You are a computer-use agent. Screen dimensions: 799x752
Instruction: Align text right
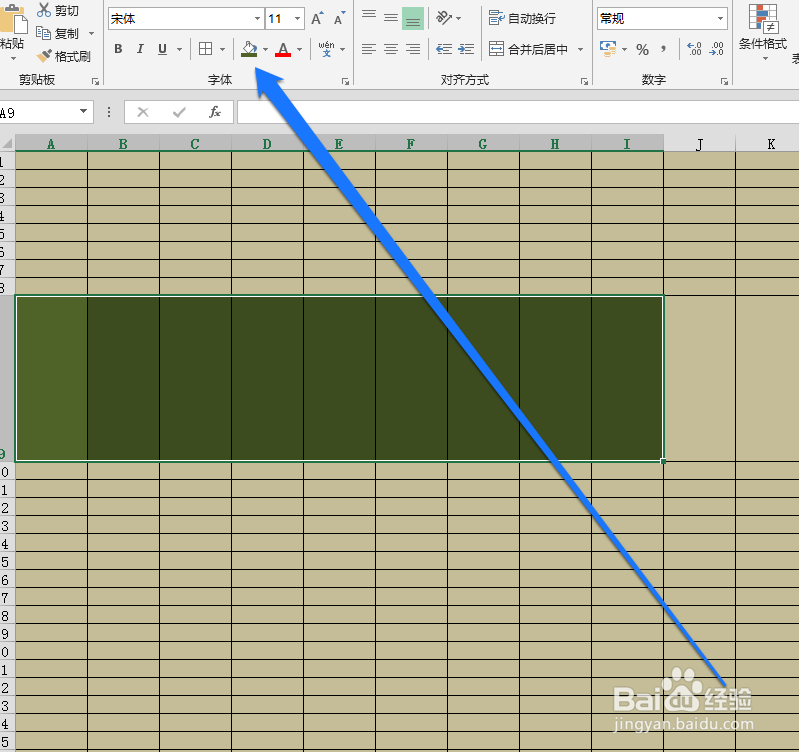(x=413, y=49)
